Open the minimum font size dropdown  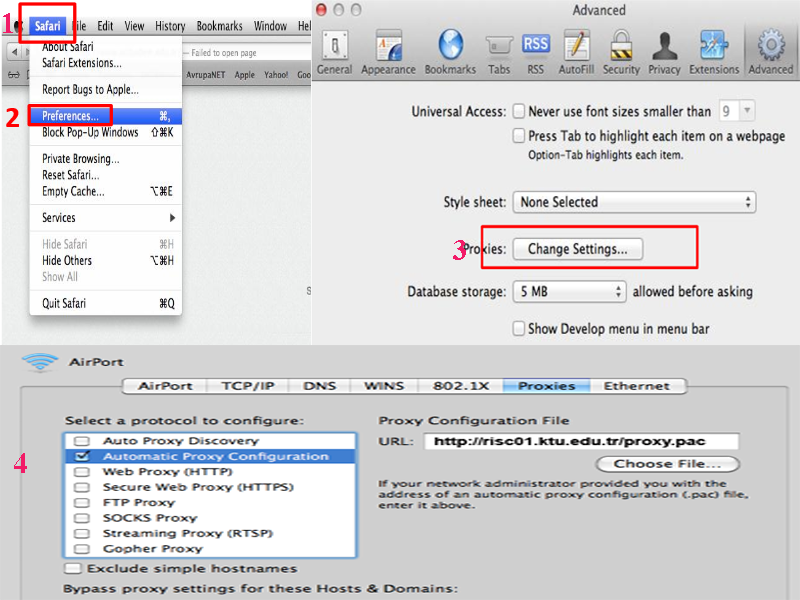tap(738, 112)
